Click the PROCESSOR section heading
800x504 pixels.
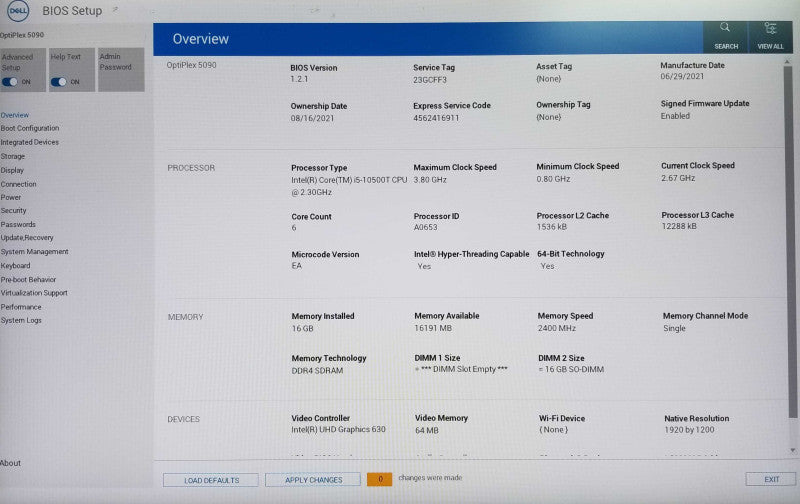point(191,168)
